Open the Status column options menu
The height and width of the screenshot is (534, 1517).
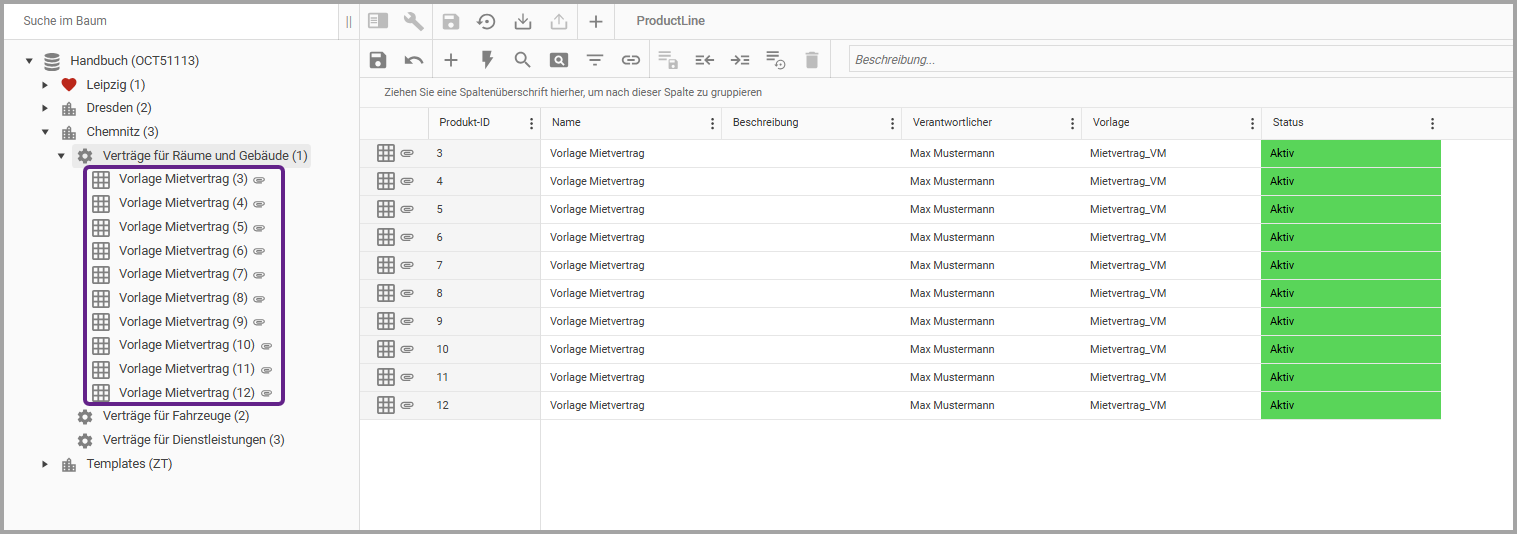pos(1432,123)
